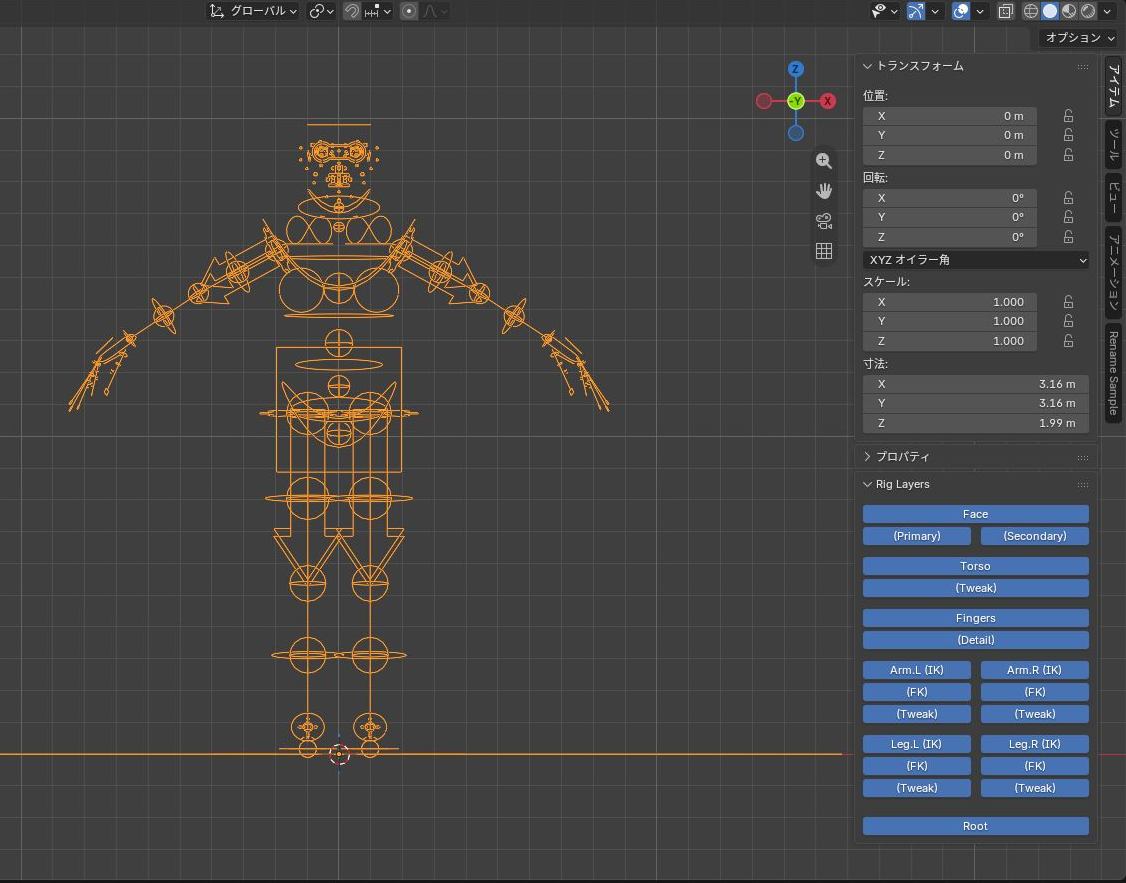The image size is (1126, 883).
Task: Toggle the (Secondary) face layer button
Action: pos(1034,536)
